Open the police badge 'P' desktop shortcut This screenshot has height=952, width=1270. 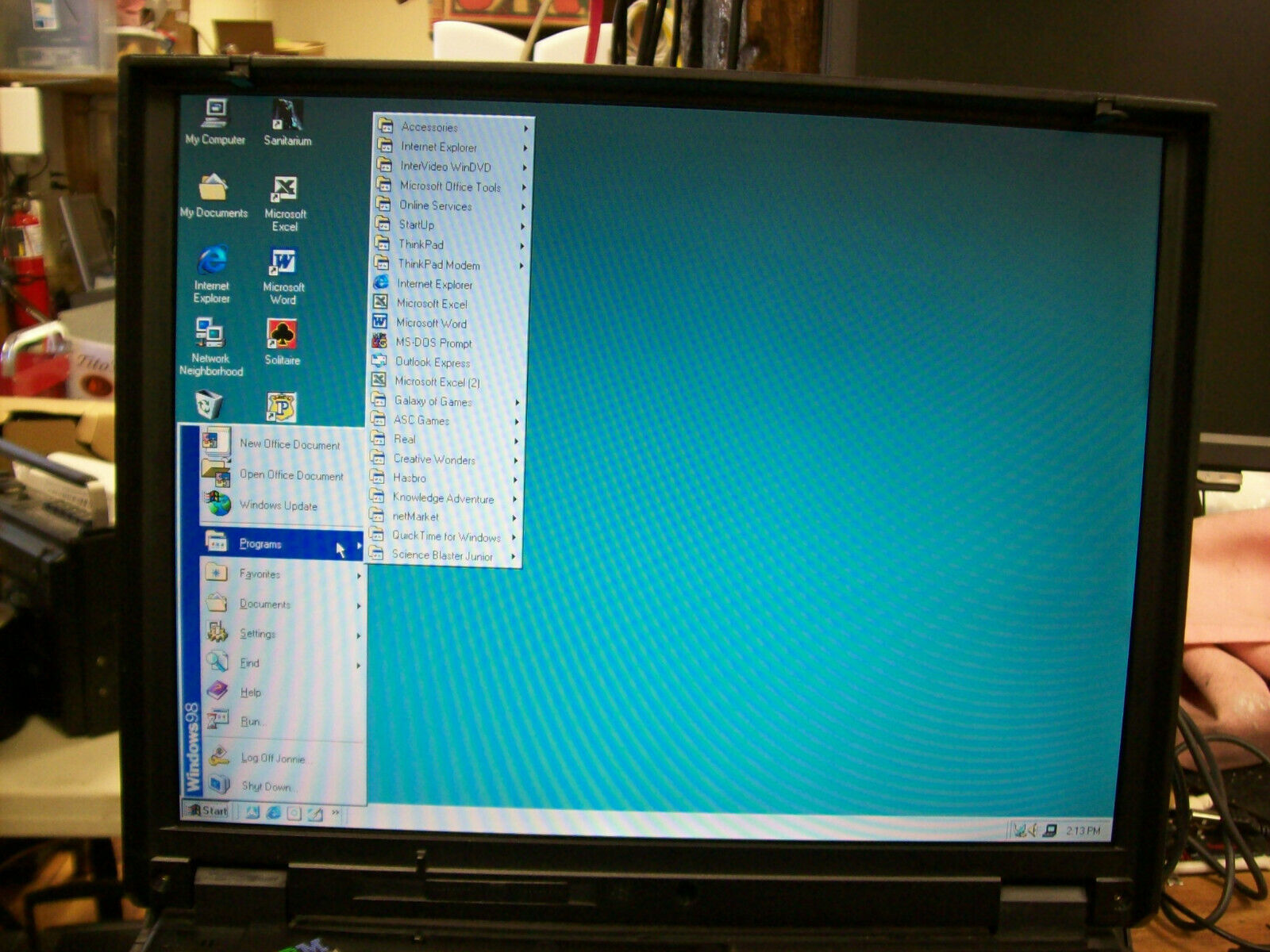[x=281, y=408]
